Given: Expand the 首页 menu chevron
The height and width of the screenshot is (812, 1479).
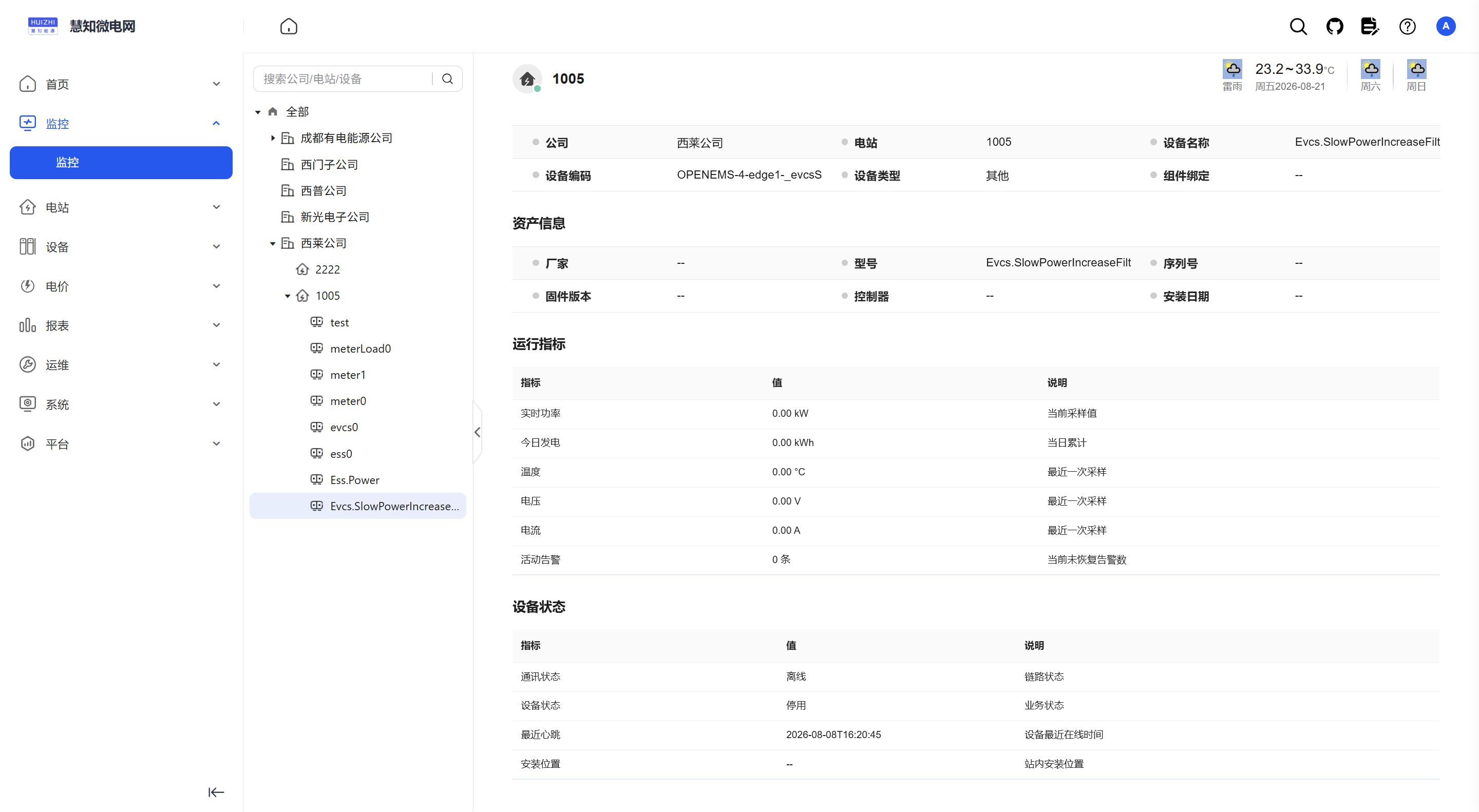Looking at the screenshot, I should click(216, 84).
